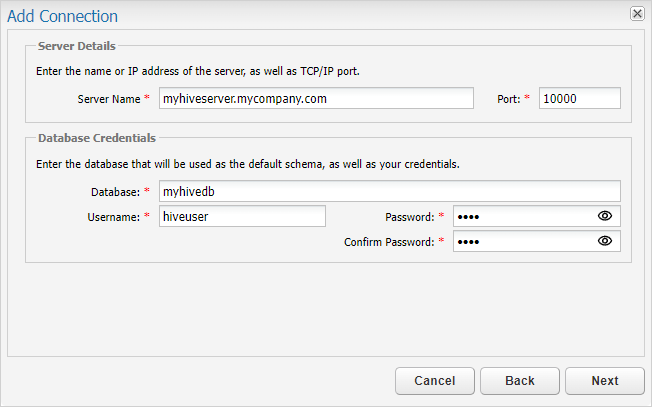Reveal the Confirm Password characters
The image size is (652, 407).
(605, 241)
